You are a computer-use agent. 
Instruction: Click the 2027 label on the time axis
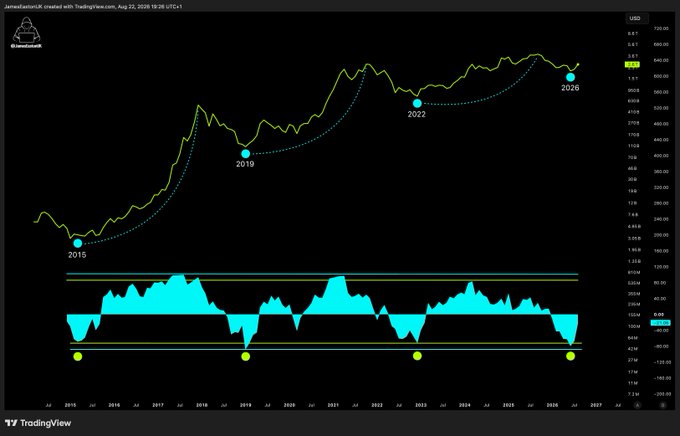[596, 405]
